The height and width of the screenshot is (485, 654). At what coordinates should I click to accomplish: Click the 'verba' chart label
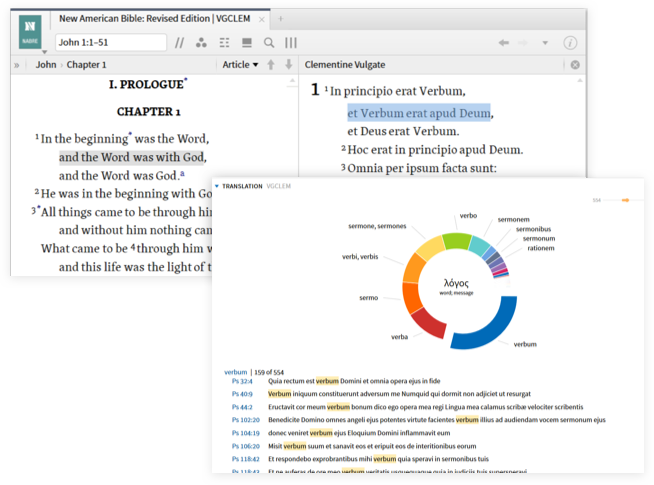[400, 337]
